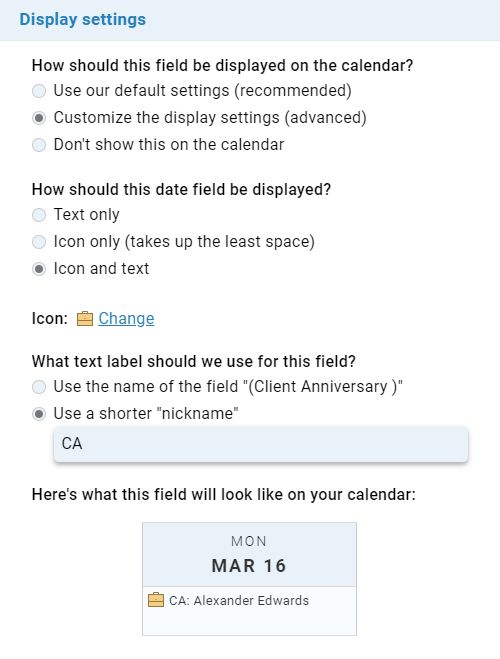
Task: Select Use a shorter nickname option
Action: (x=39, y=414)
